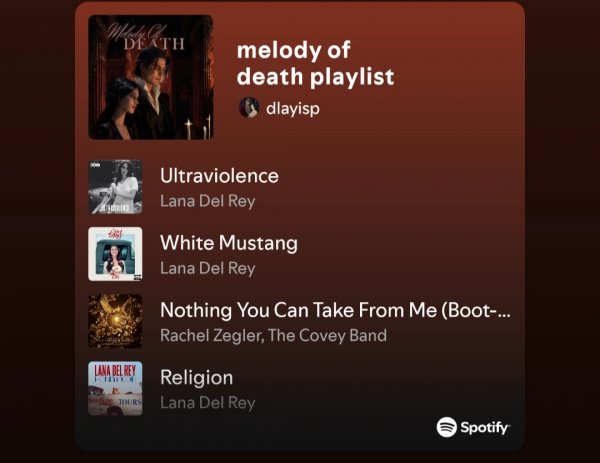The height and width of the screenshot is (463, 600).
Task: Click the Spotify wordmark text
Action: click(x=485, y=427)
